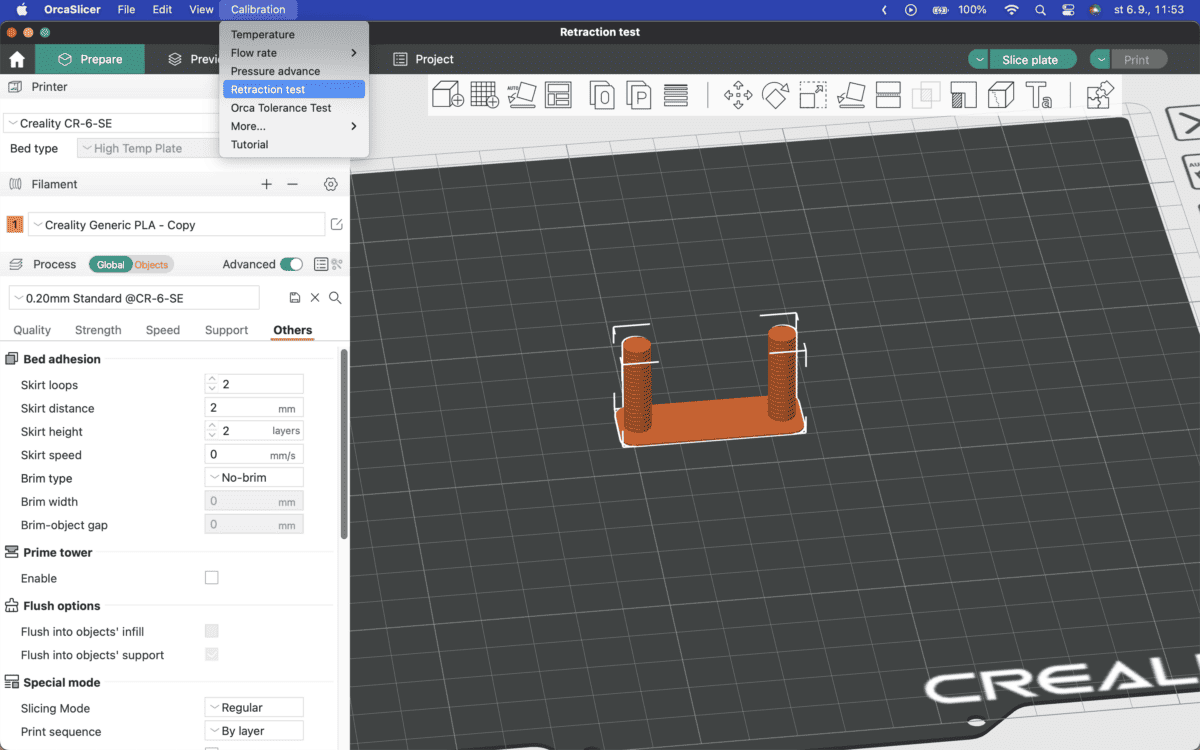Click the compare presets list icon

click(320, 264)
